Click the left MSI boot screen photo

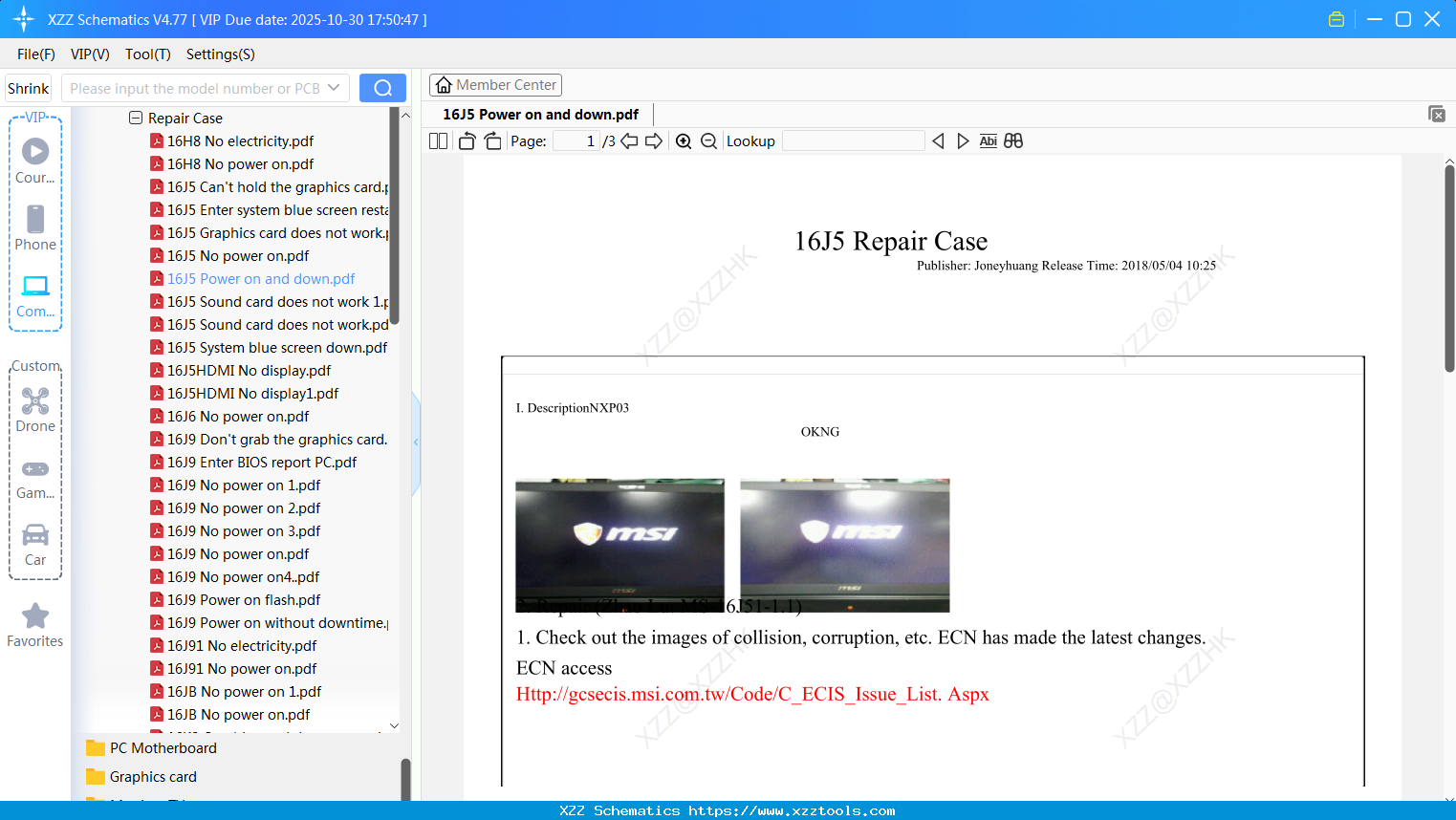coord(619,546)
